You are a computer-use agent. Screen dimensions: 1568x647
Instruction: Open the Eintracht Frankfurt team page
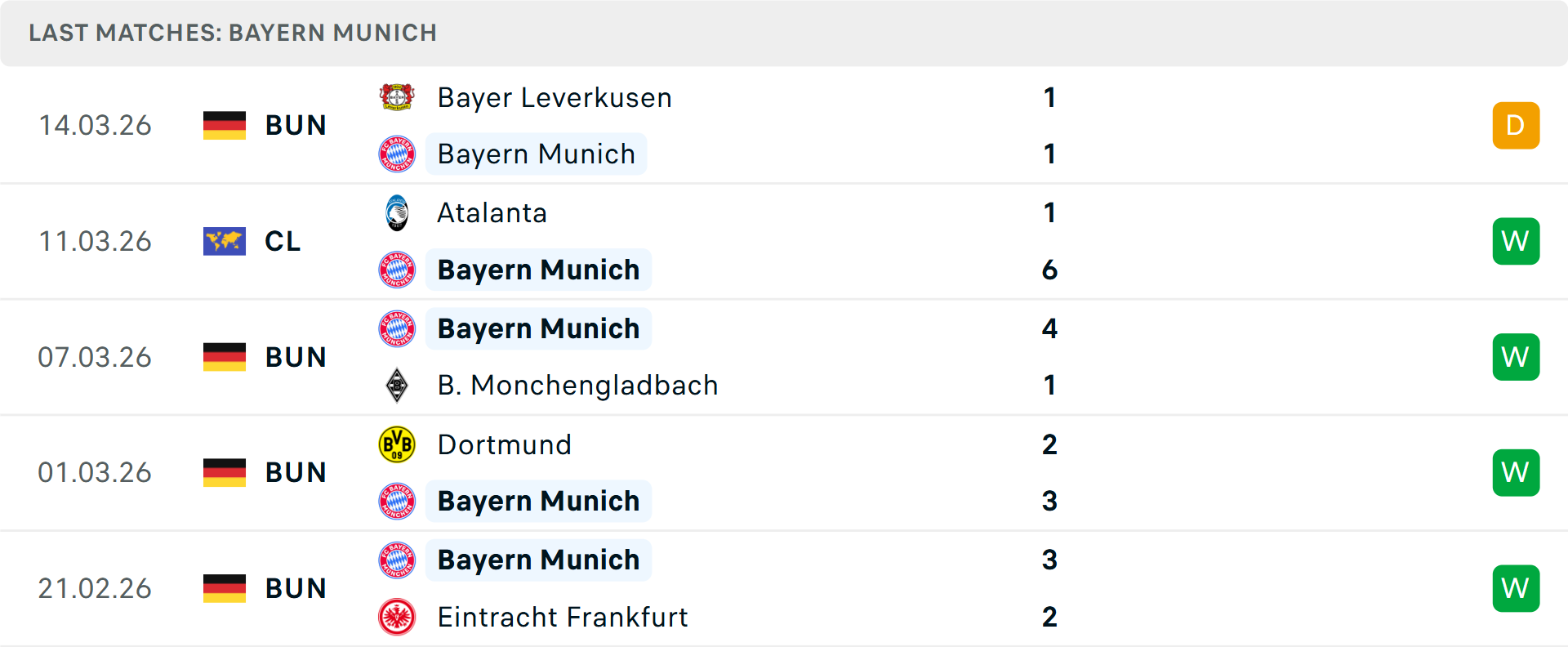[563, 617]
